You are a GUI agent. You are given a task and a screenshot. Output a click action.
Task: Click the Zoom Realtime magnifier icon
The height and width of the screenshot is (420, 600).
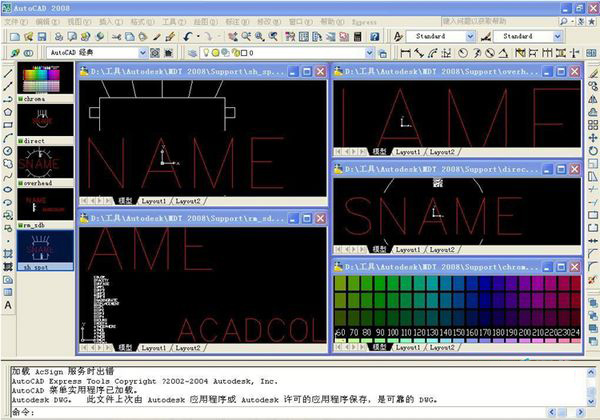tap(246, 36)
